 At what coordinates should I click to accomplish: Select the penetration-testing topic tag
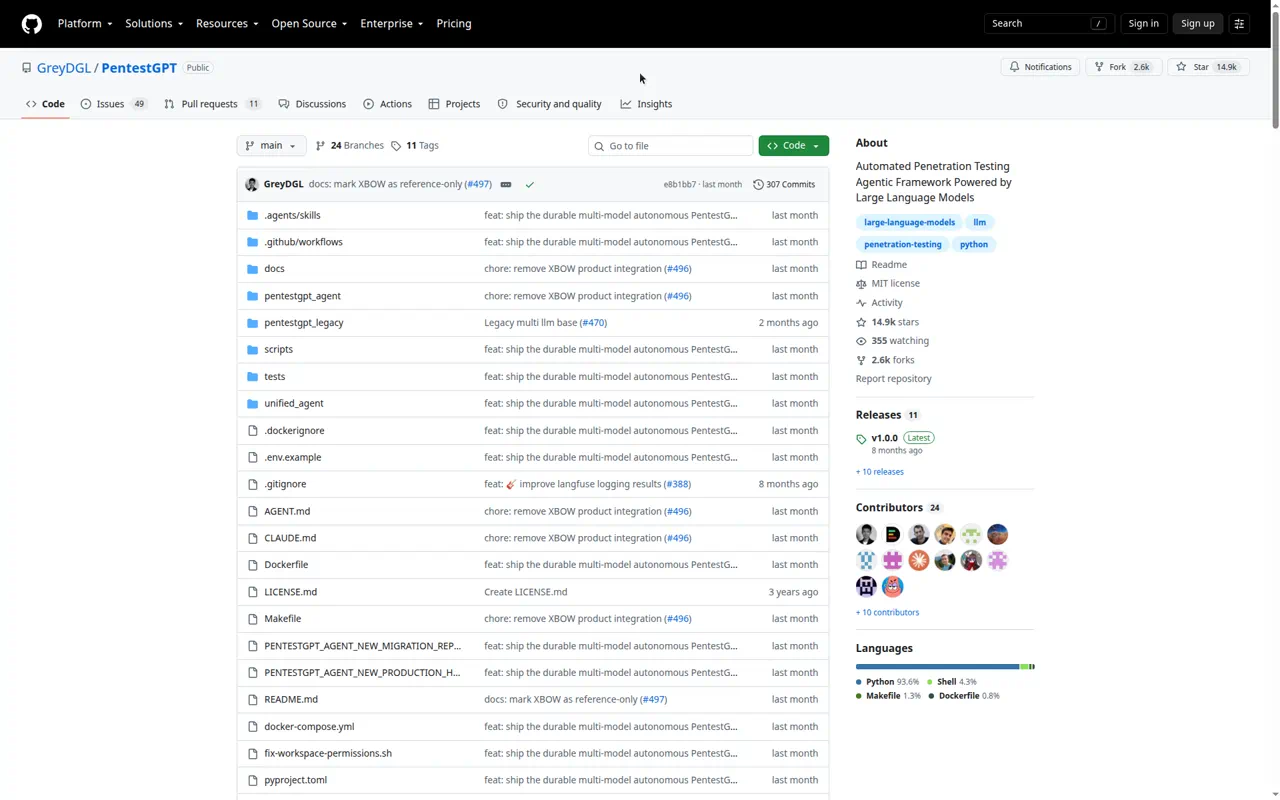pyautogui.click(x=903, y=244)
